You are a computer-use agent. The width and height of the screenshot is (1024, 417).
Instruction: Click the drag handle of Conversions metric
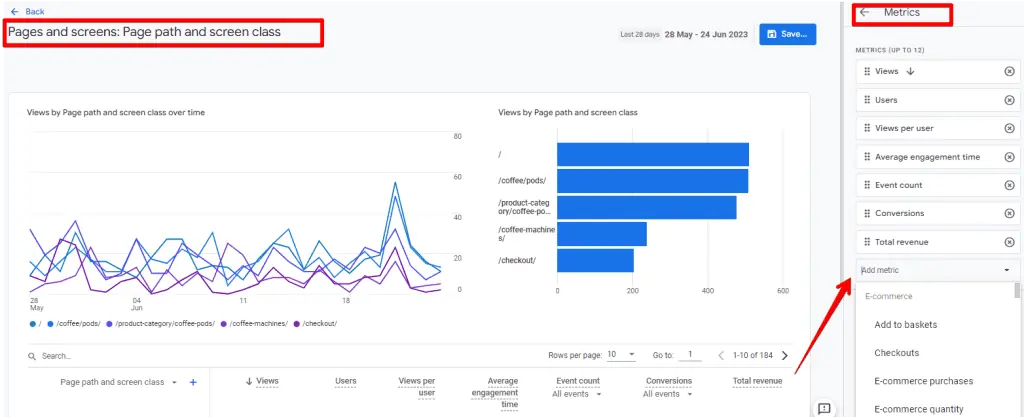click(867, 213)
